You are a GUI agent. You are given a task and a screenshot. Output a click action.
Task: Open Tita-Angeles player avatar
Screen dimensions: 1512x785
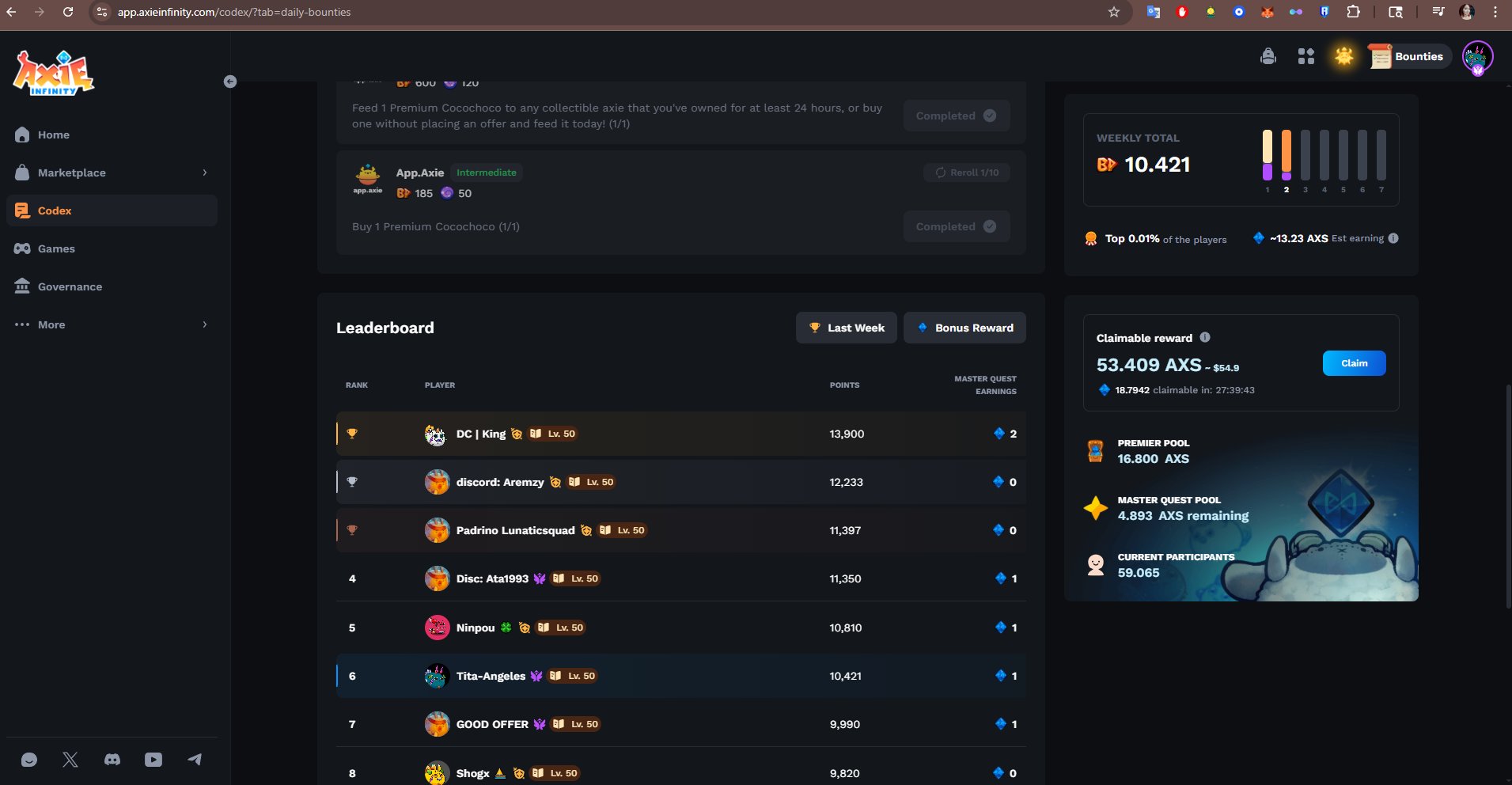(437, 676)
